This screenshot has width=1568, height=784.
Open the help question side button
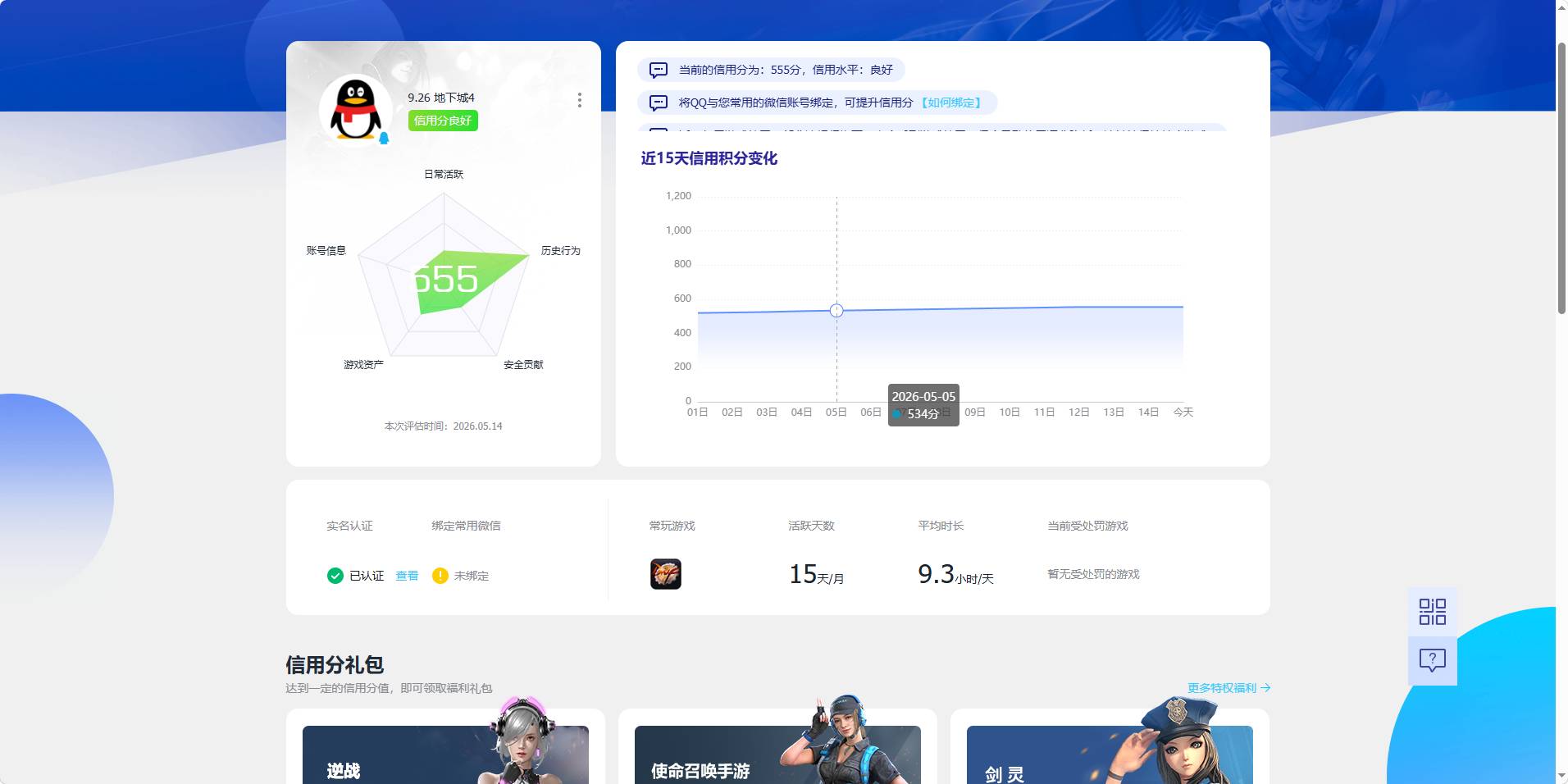tap(1433, 660)
